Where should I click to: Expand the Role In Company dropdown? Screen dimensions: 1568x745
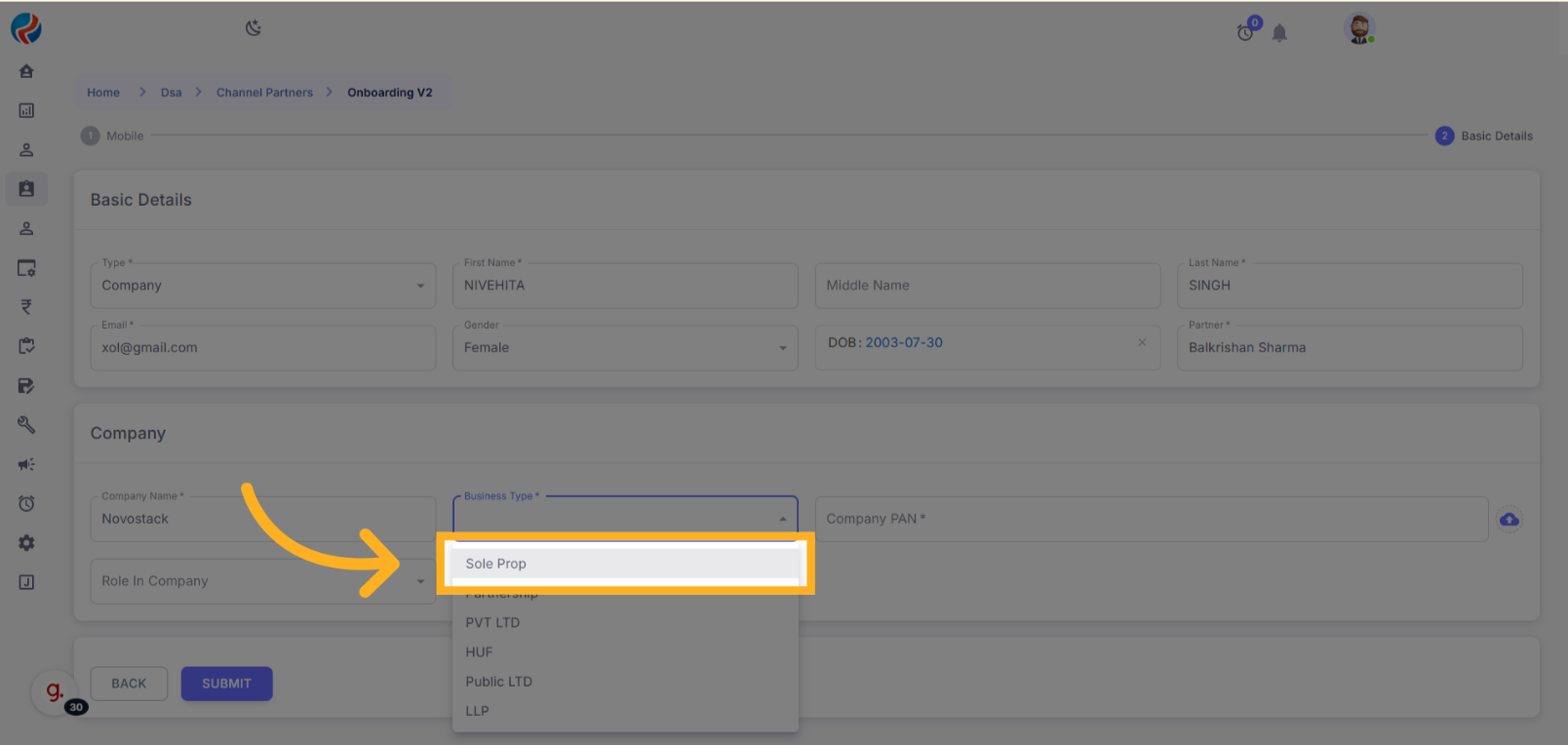point(262,581)
